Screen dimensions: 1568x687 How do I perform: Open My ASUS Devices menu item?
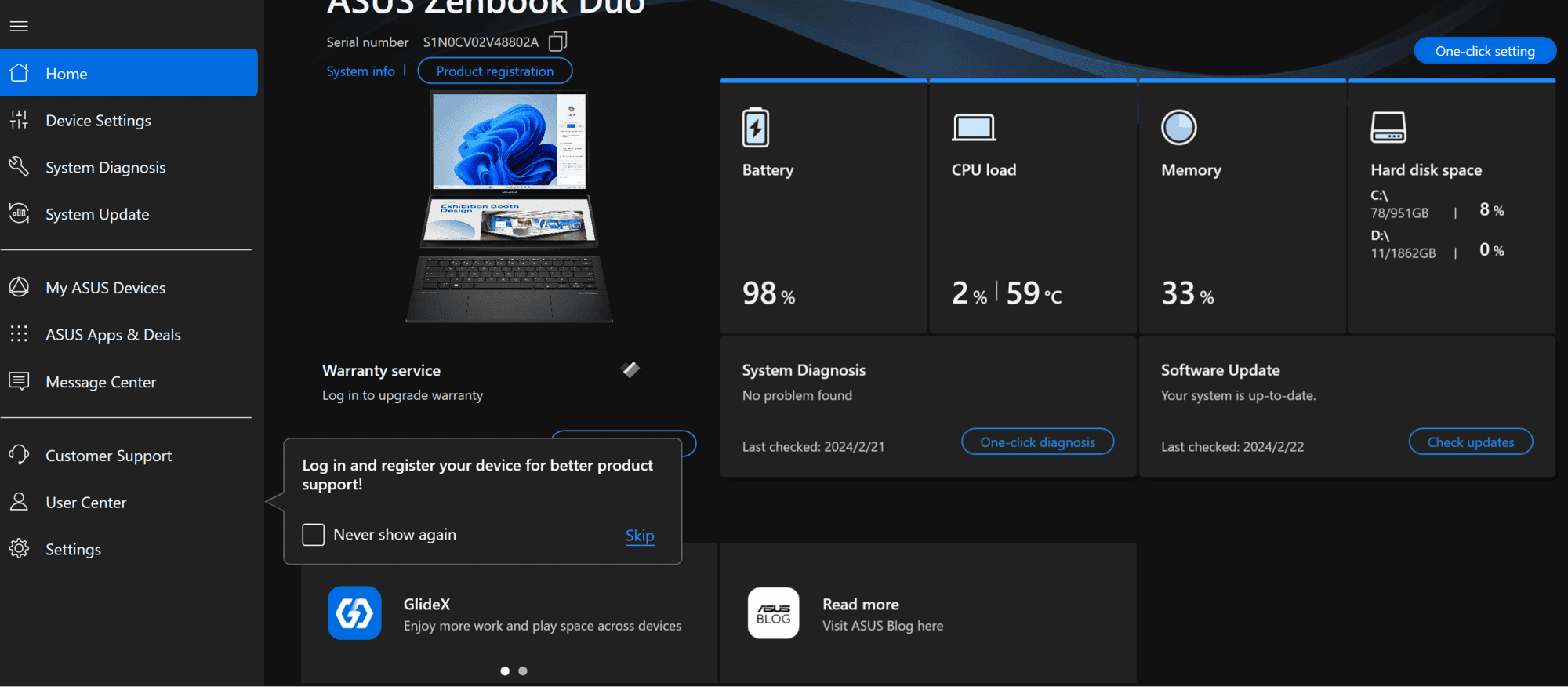tap(105, 288)
